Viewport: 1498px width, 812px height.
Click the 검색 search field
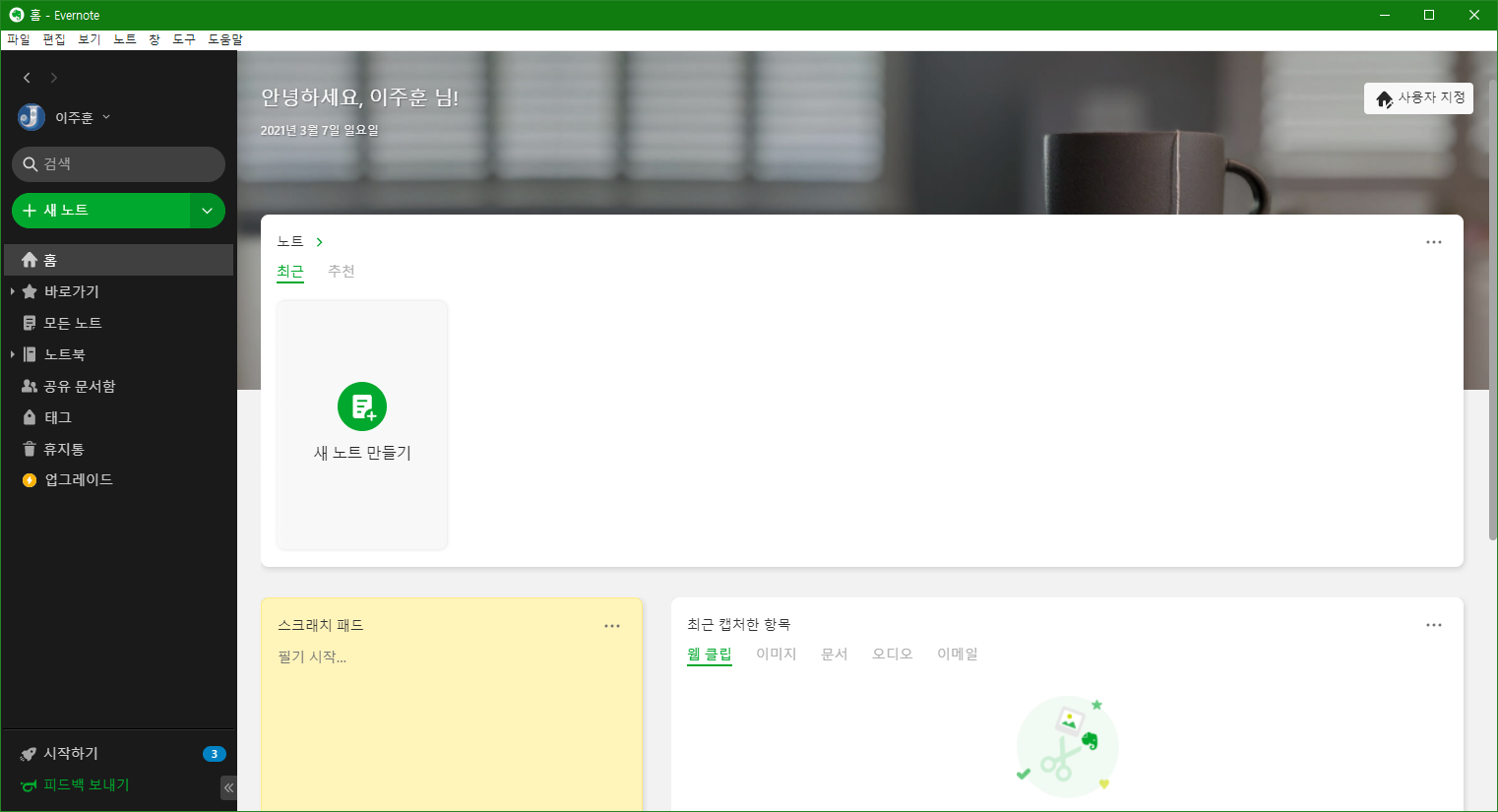118,164
